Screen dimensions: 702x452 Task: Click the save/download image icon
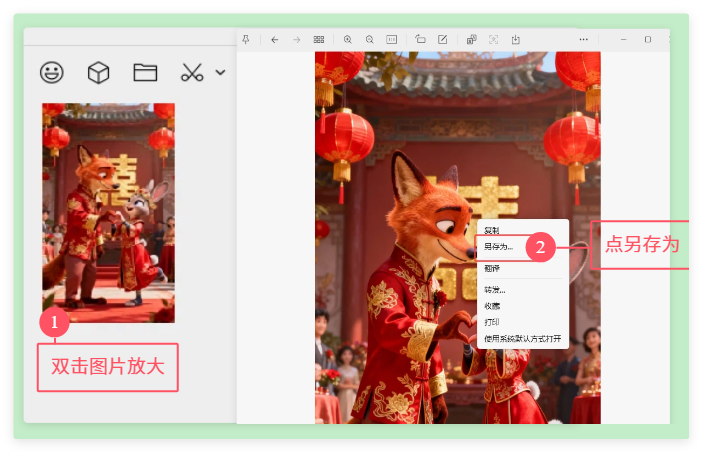coord(515,39)
